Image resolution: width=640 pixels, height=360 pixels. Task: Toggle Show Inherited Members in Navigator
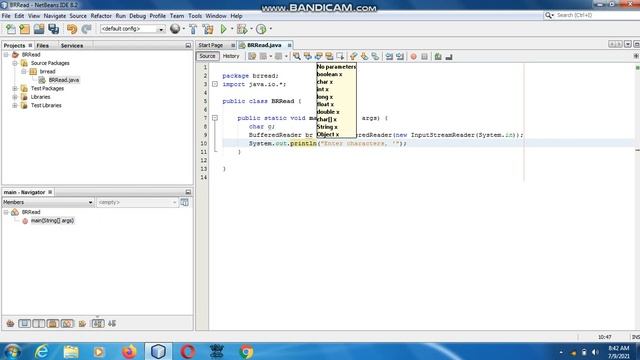tap(10, 324)
